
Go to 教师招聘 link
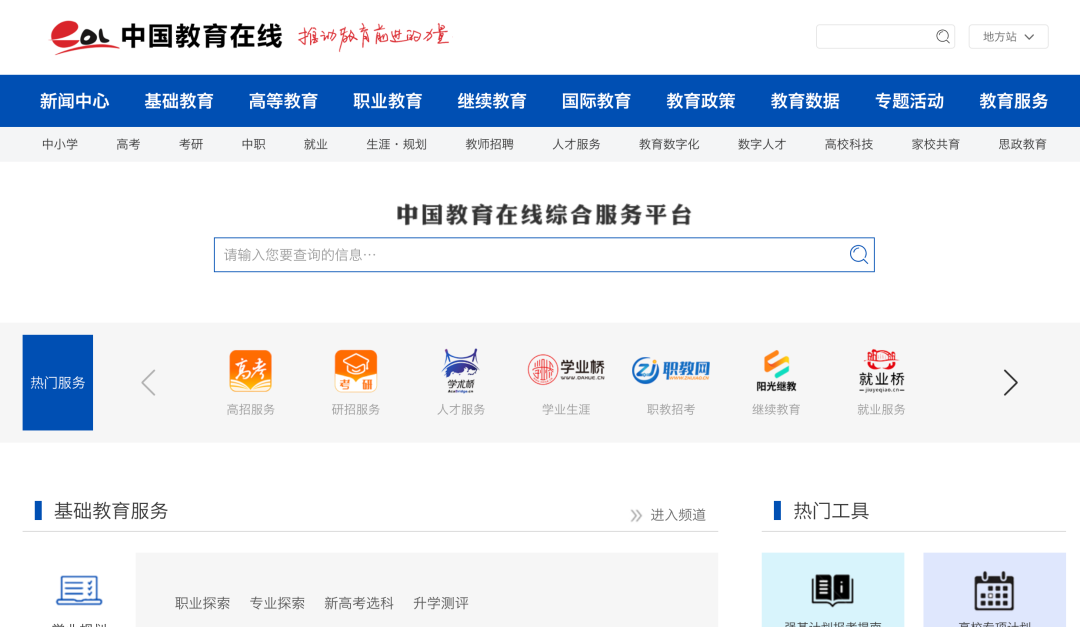pyautogui.click(x=490, y=144)
